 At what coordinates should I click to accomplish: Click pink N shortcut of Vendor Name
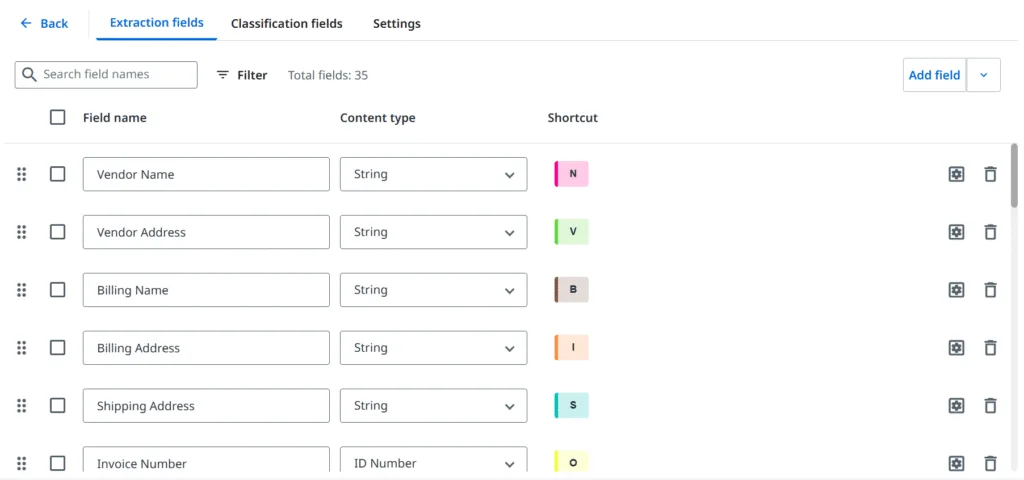coord(571,174)
